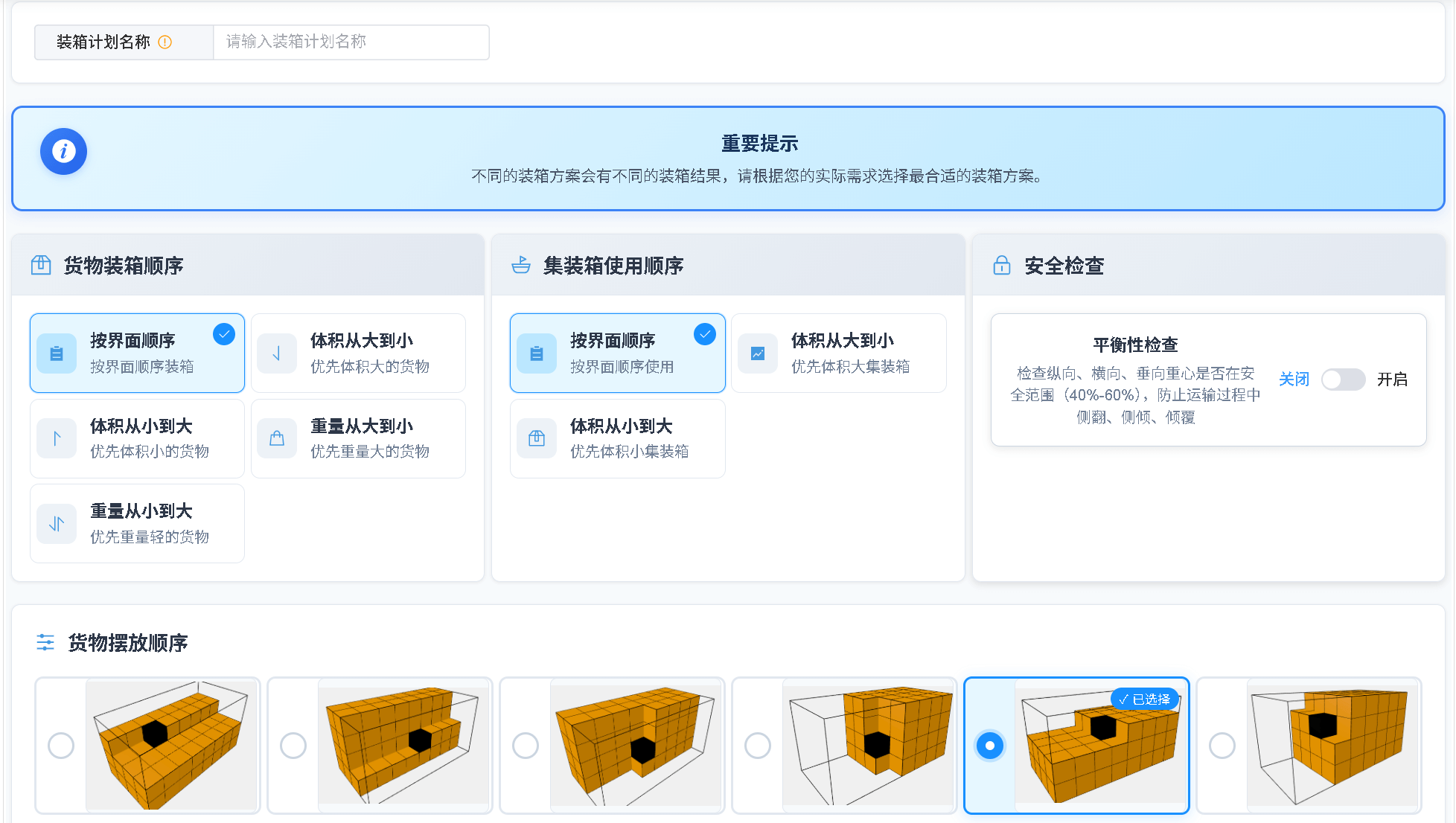Click the chart icon on 体积从大到小 container card
Screen dimensions: 1456x823
757,353
